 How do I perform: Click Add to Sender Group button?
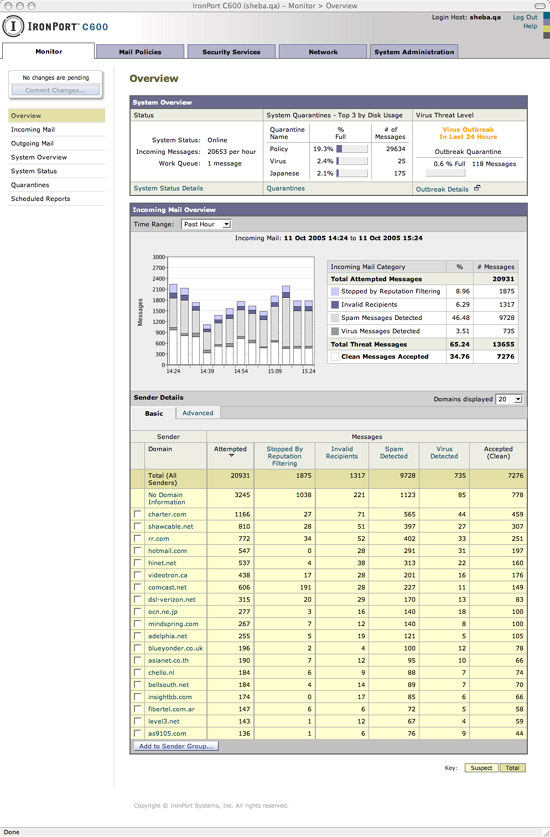176,746
